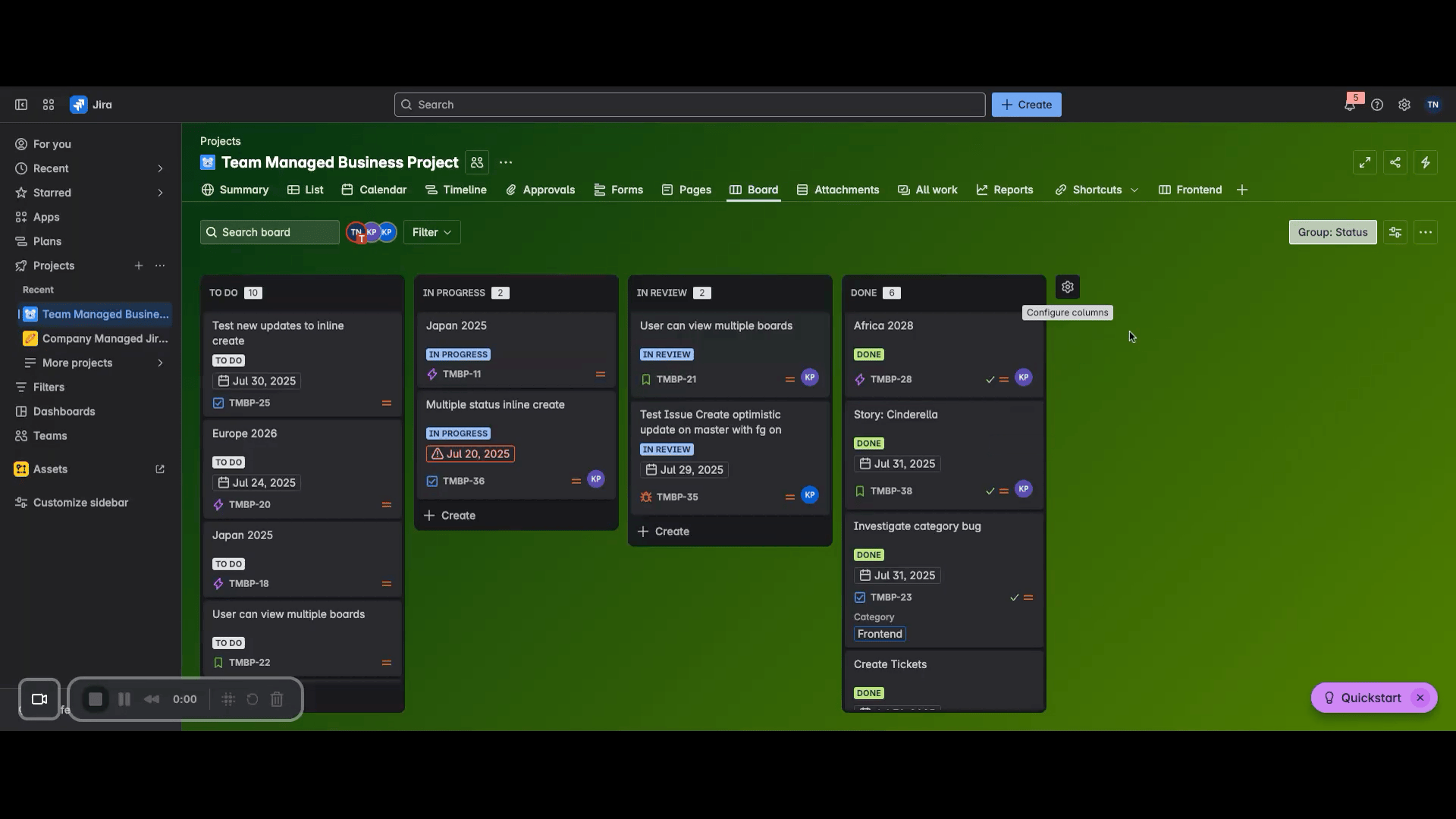This screenshot has width=1456, height=819.
Task: Open the Timeline tab
Action: pyautogui.click(x=456, y=190)
